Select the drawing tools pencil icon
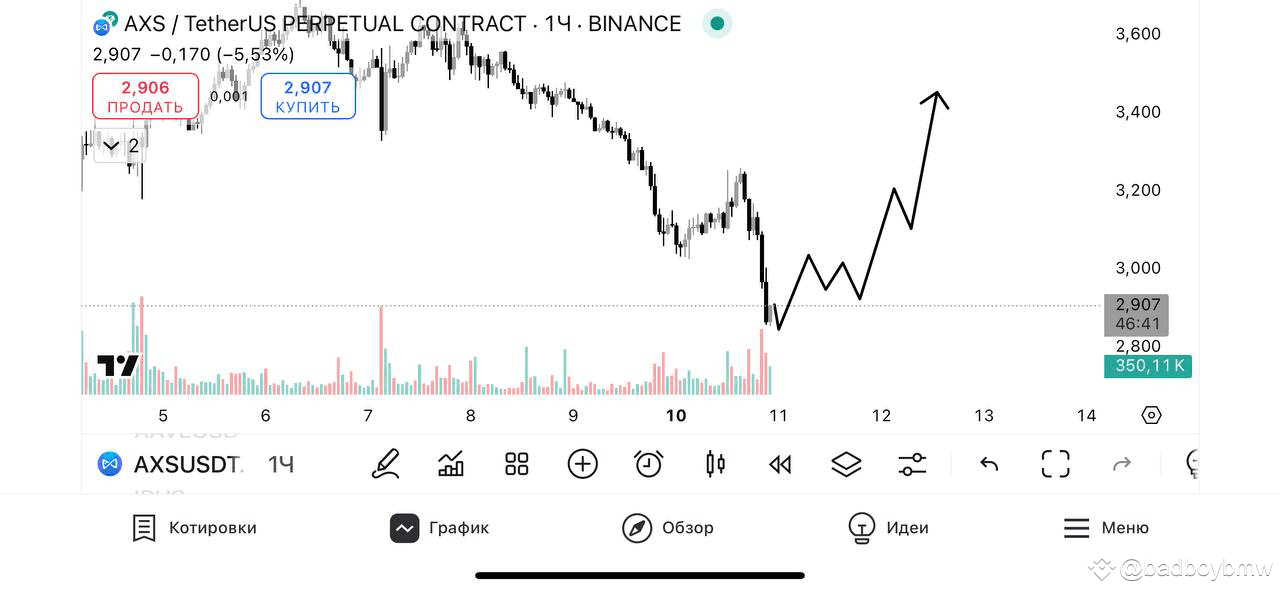 coord(385,464)
